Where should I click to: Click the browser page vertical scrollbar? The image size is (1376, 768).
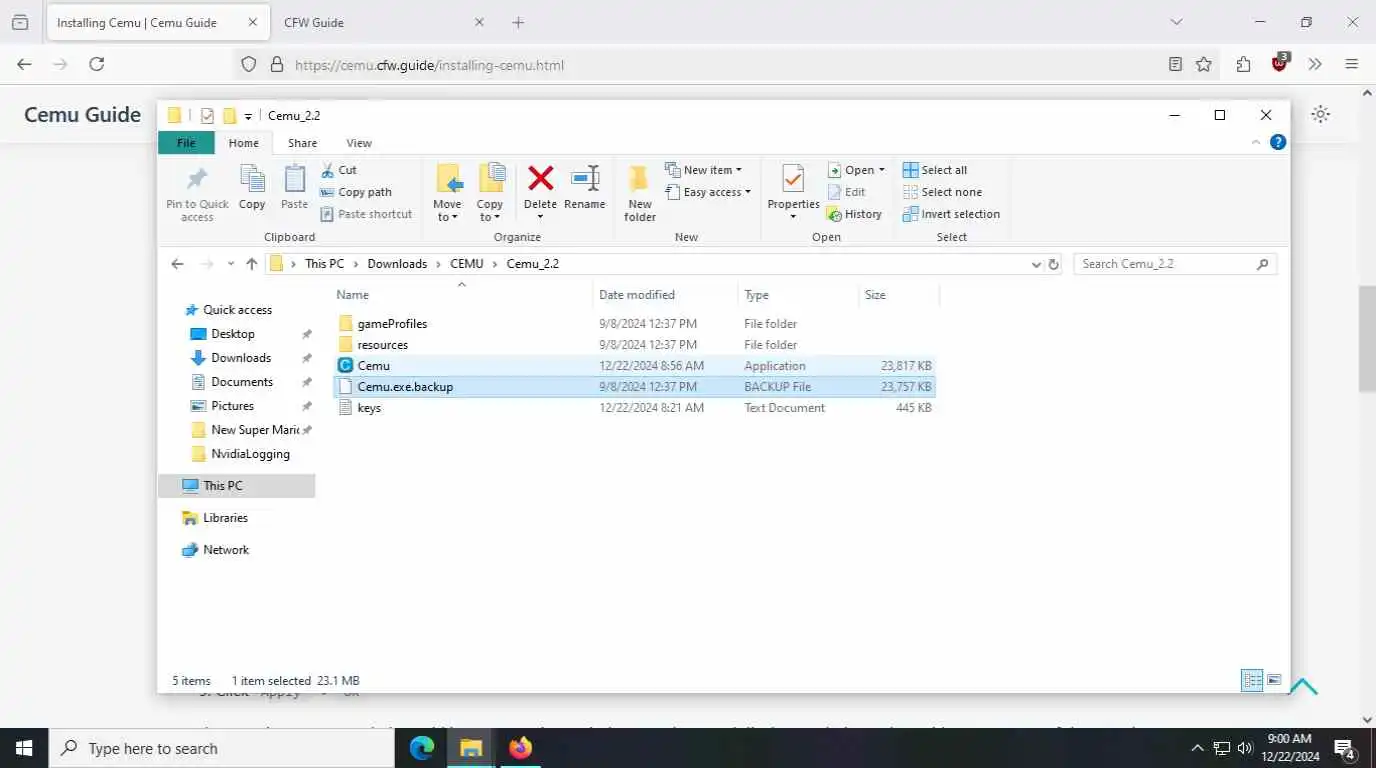(x=1367, y=340)
